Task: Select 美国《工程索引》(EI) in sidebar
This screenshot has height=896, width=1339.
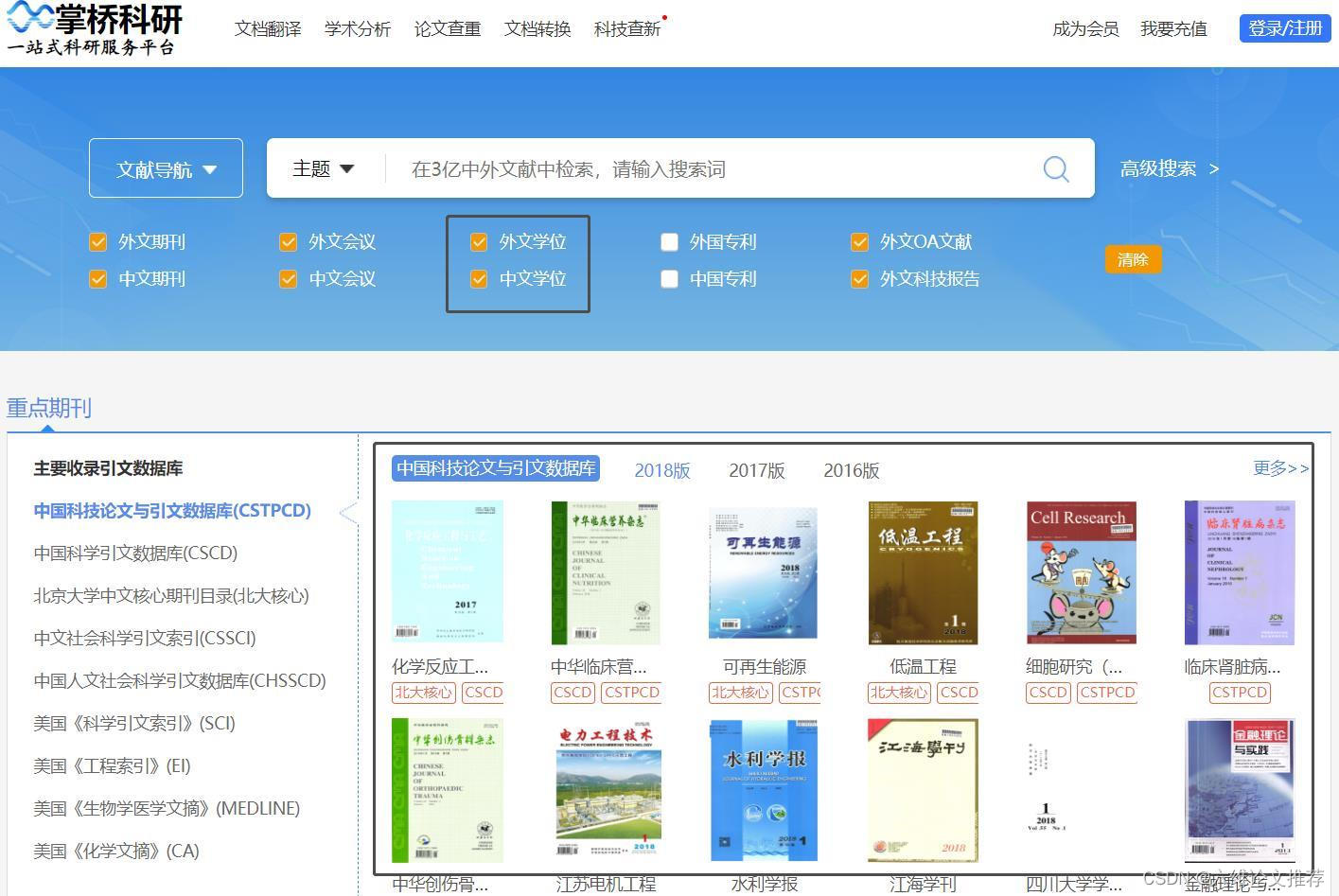Action: point(112,766)
